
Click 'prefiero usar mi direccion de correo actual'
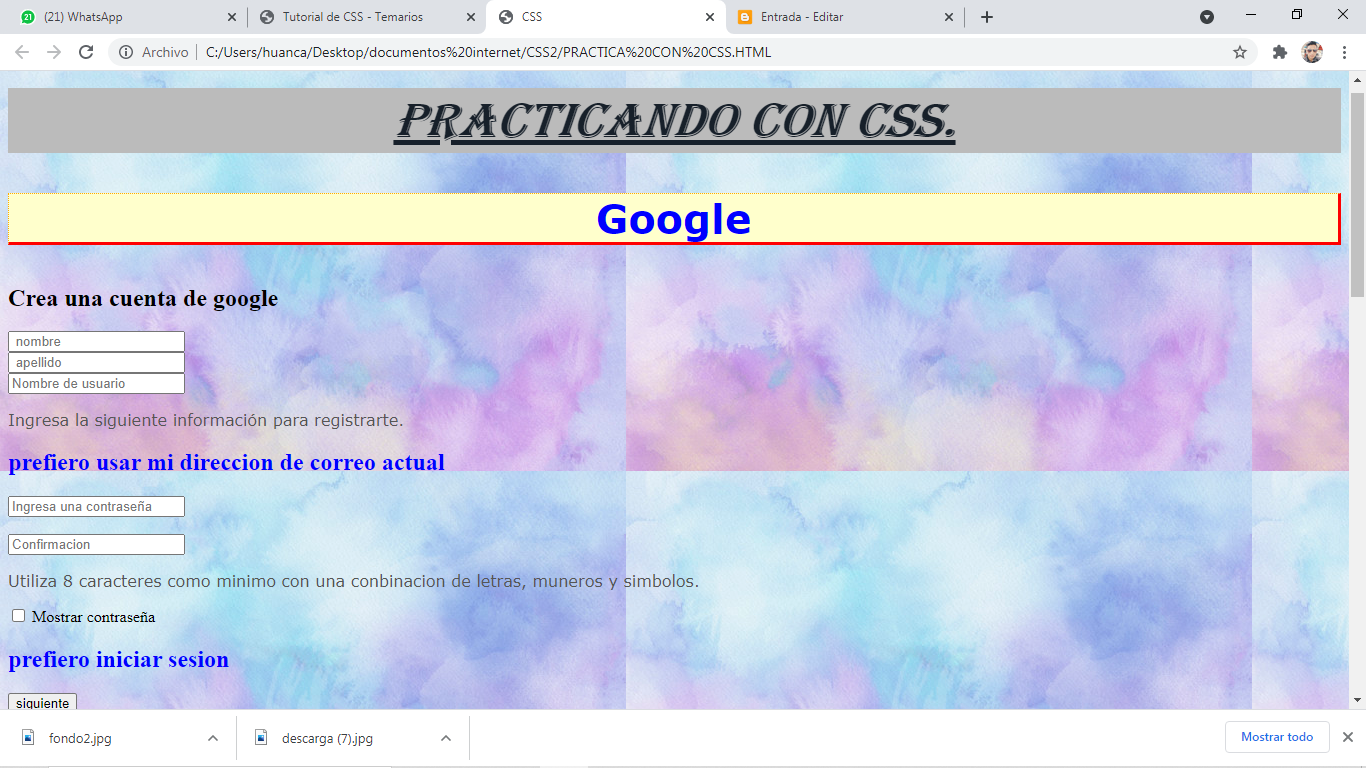(x=226, y=463)
